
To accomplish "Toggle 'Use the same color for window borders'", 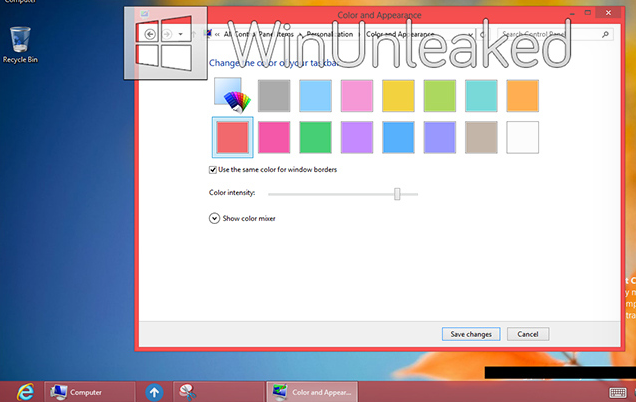I will click(214, 170).
